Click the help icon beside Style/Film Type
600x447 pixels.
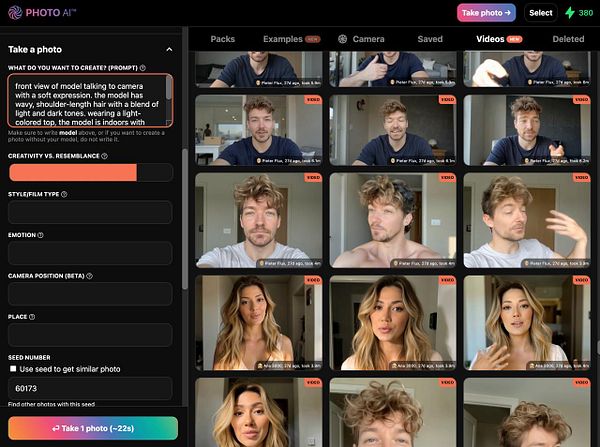click(64, 194)
